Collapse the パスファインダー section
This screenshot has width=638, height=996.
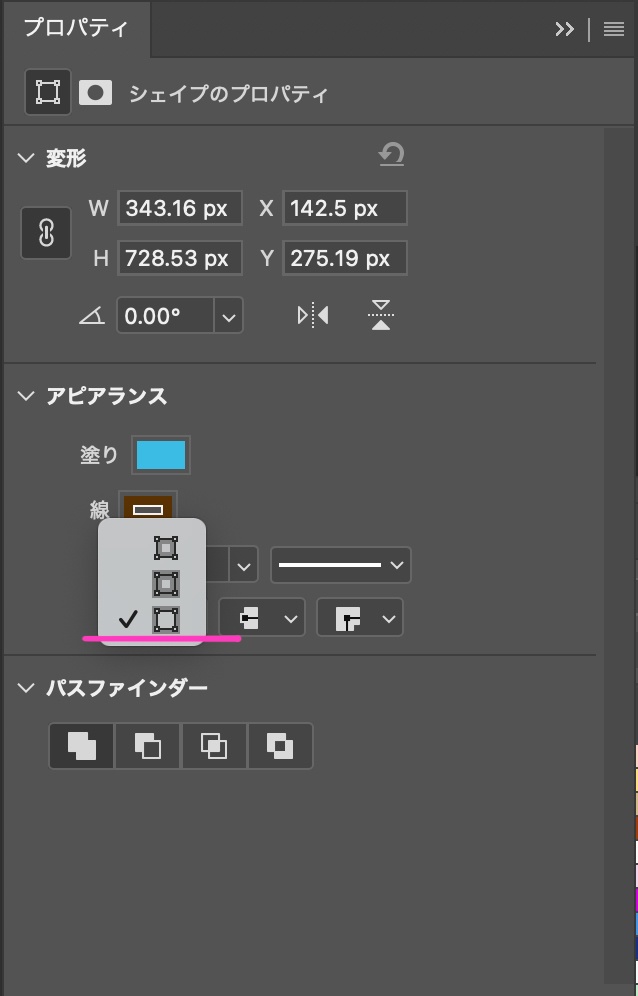pyautogui.click(x=24, y=687)
